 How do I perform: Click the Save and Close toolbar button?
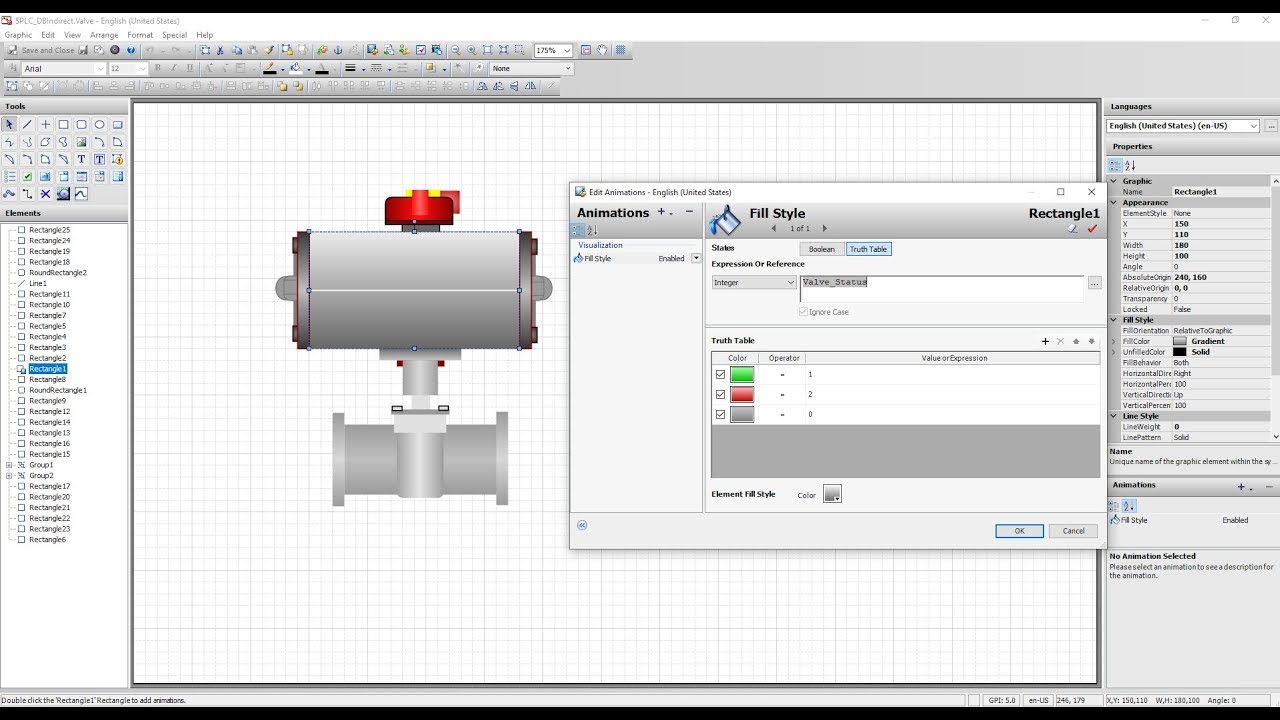(42, 50)
